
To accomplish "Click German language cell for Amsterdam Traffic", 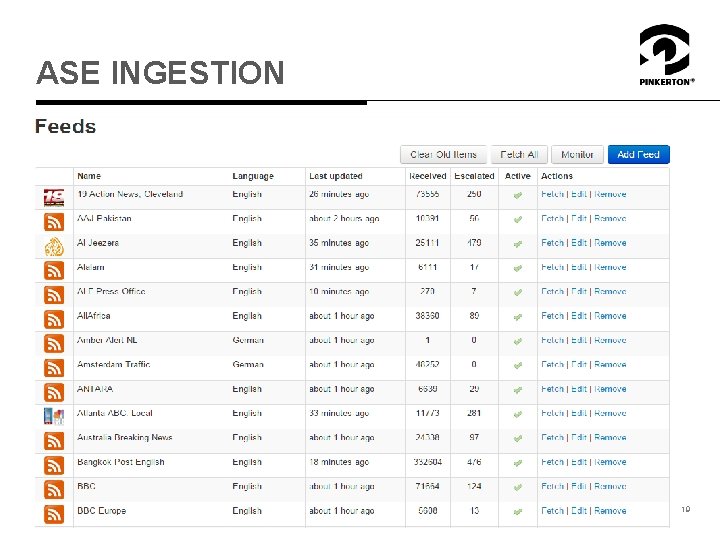I will coord(248,365).
